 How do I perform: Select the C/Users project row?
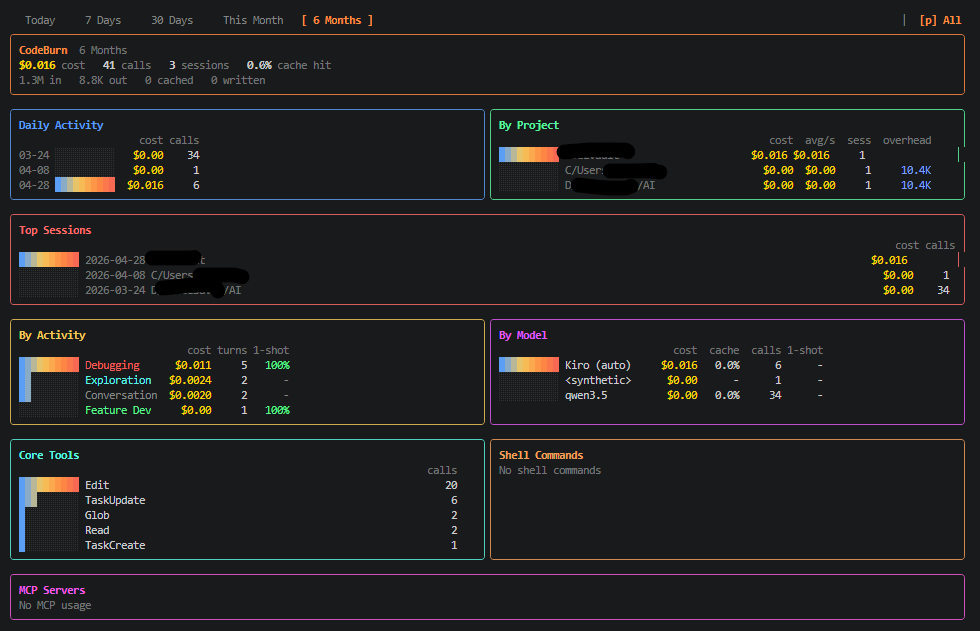click(x=715, y=170)
